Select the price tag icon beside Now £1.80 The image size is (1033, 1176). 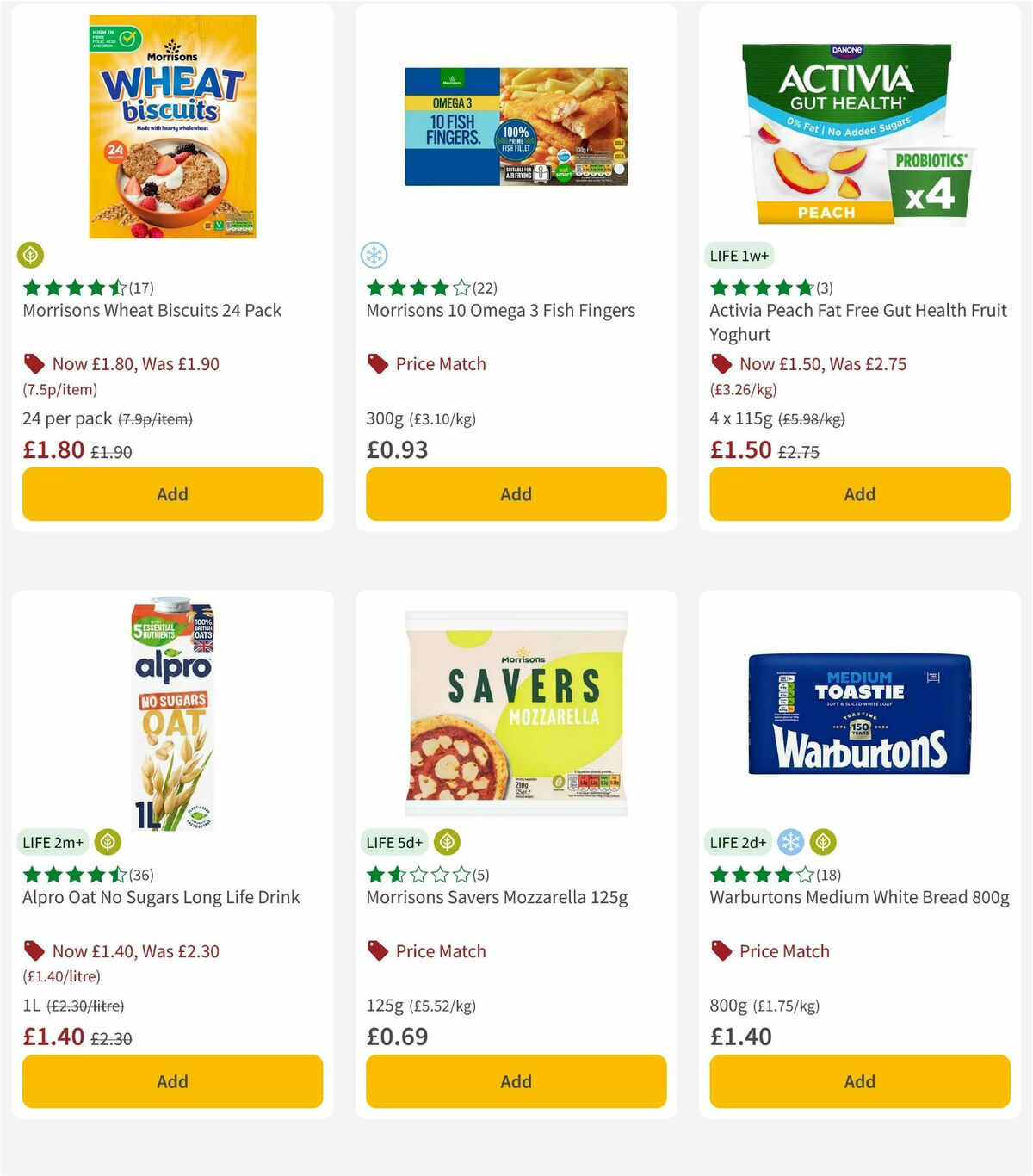coord(33,363)
